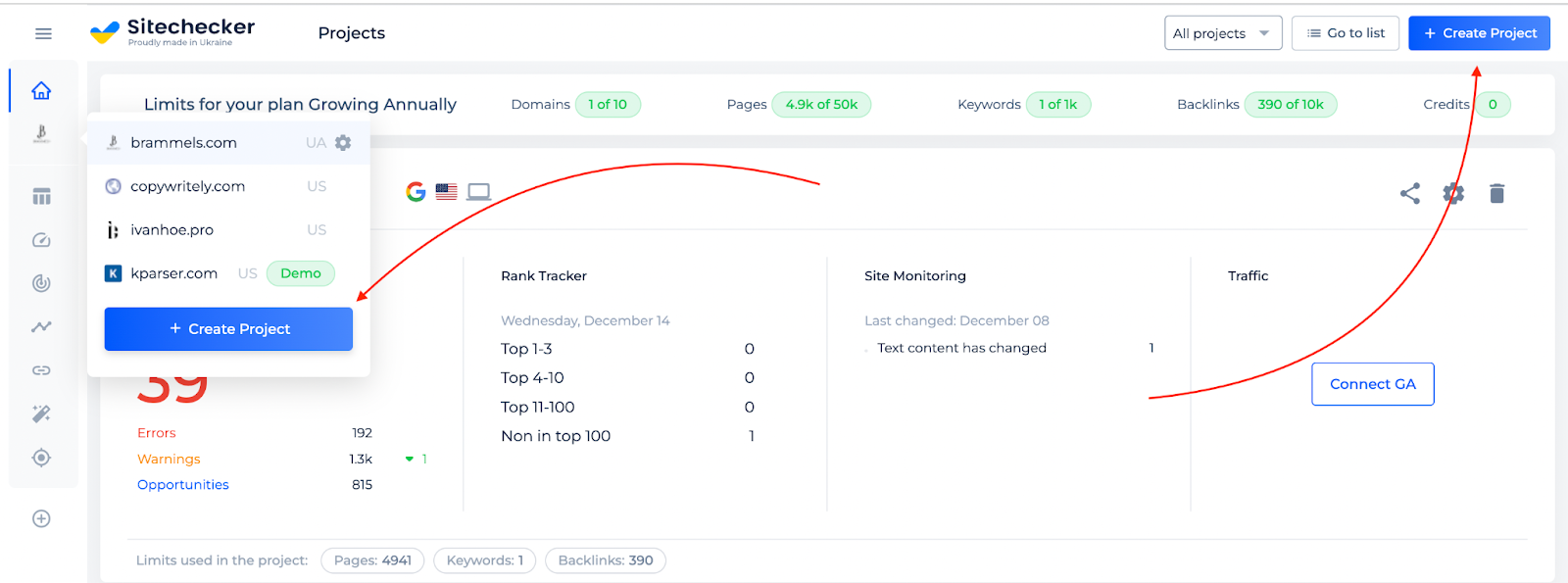The width and height of the screenshot is (1568, 583).
Task: Click Text content has changed entry
Action: tap(962, 348)
